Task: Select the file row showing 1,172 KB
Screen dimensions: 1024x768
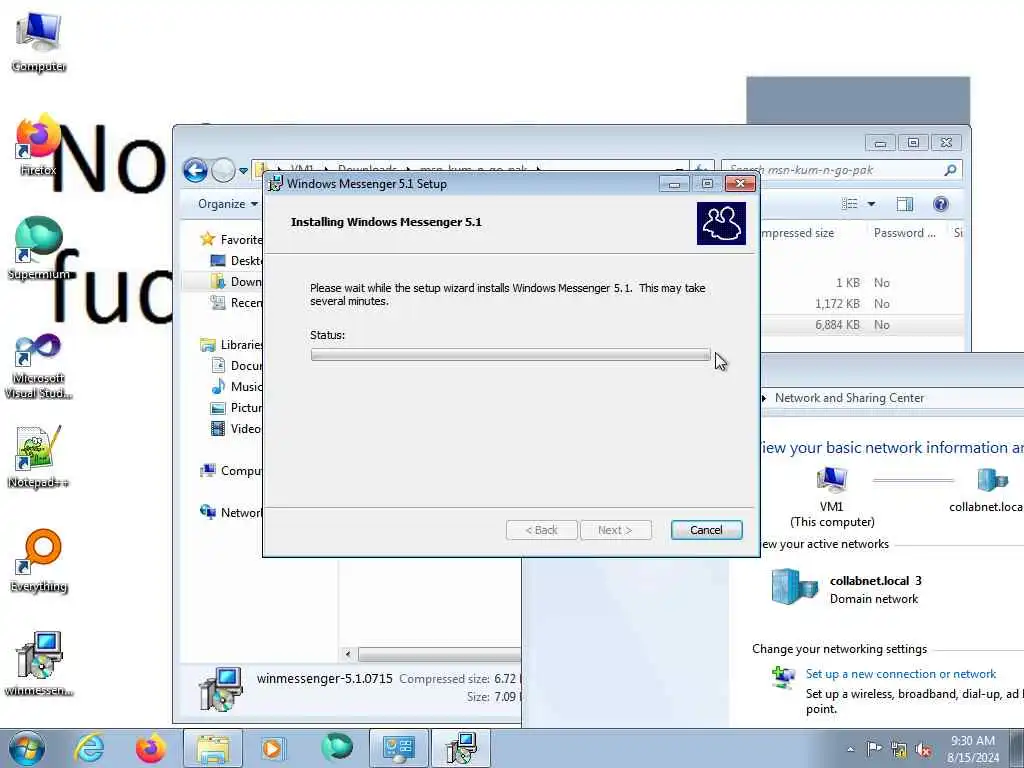Action: click(x=862, y=304)
